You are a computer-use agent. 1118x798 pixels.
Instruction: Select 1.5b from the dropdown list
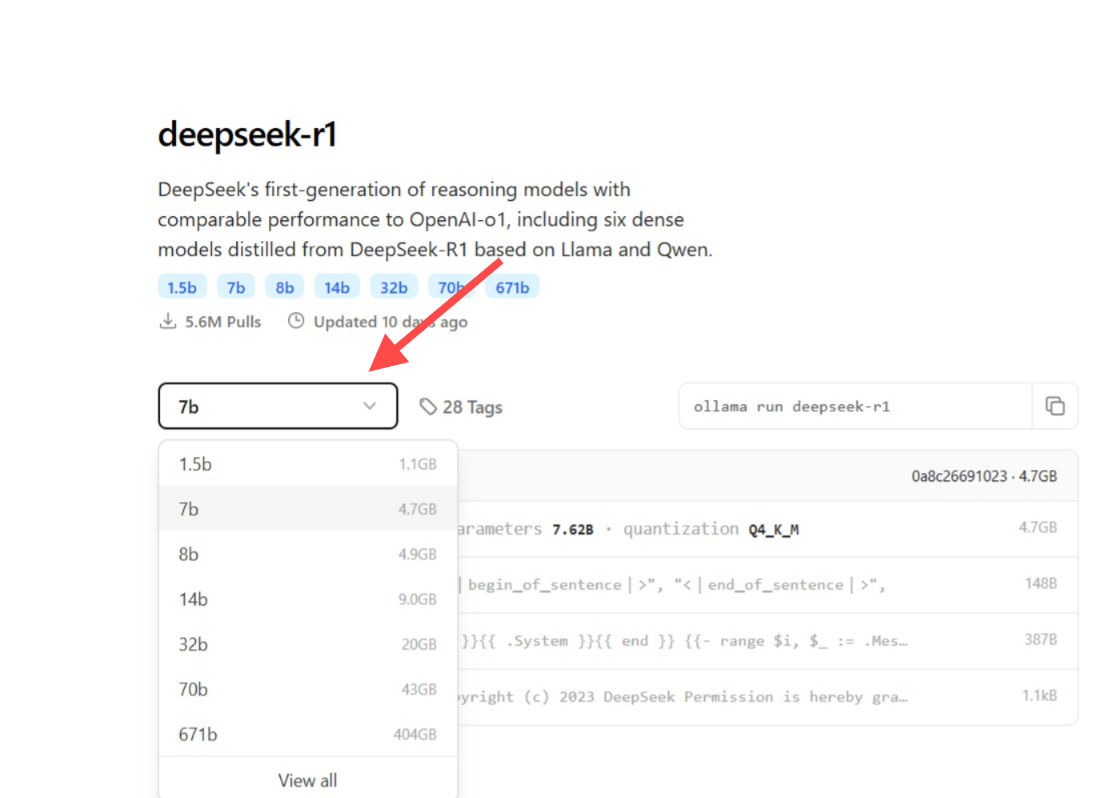click(x=307, y=464)
